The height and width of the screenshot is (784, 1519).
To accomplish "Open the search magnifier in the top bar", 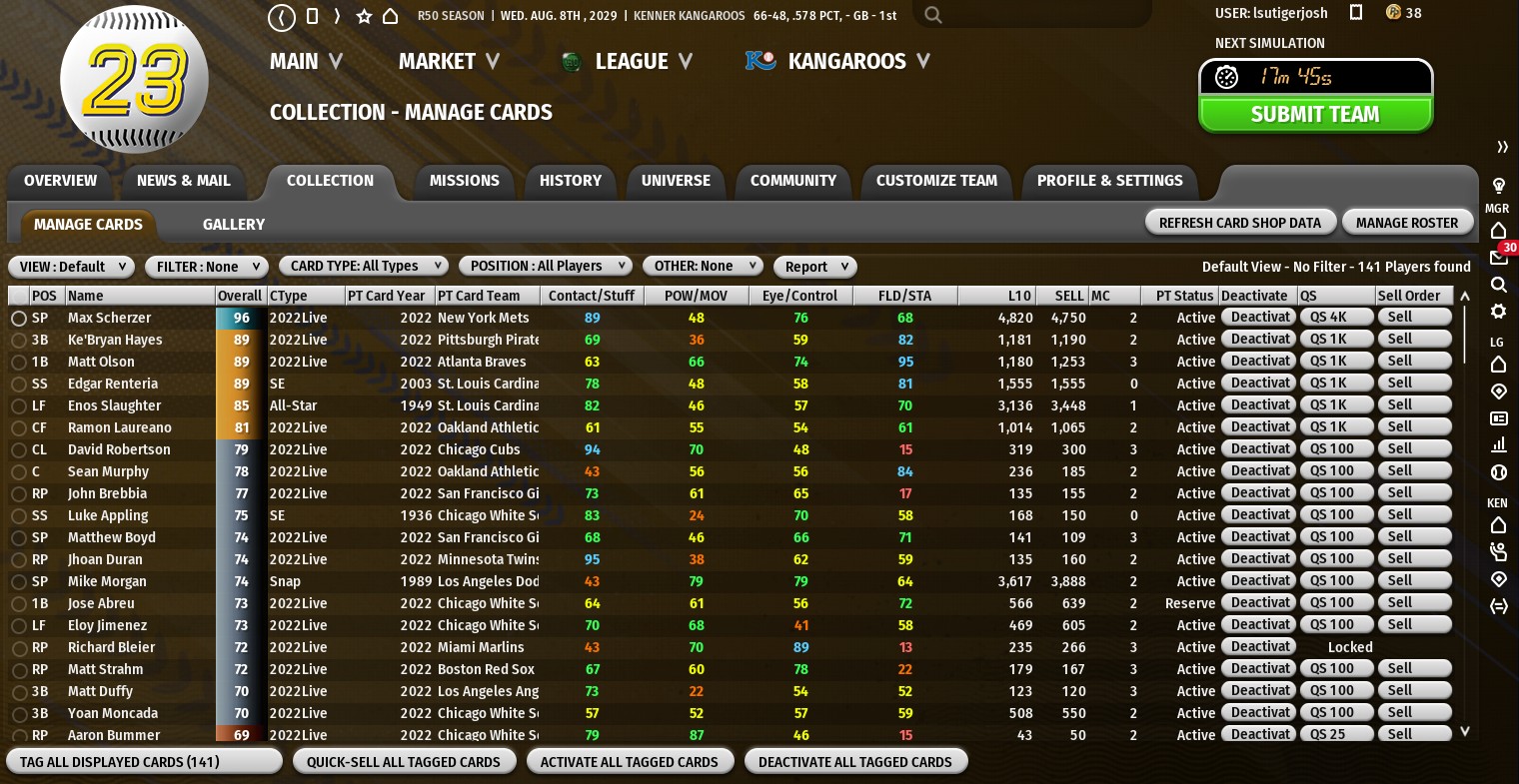I will click(x=933, y=15).
